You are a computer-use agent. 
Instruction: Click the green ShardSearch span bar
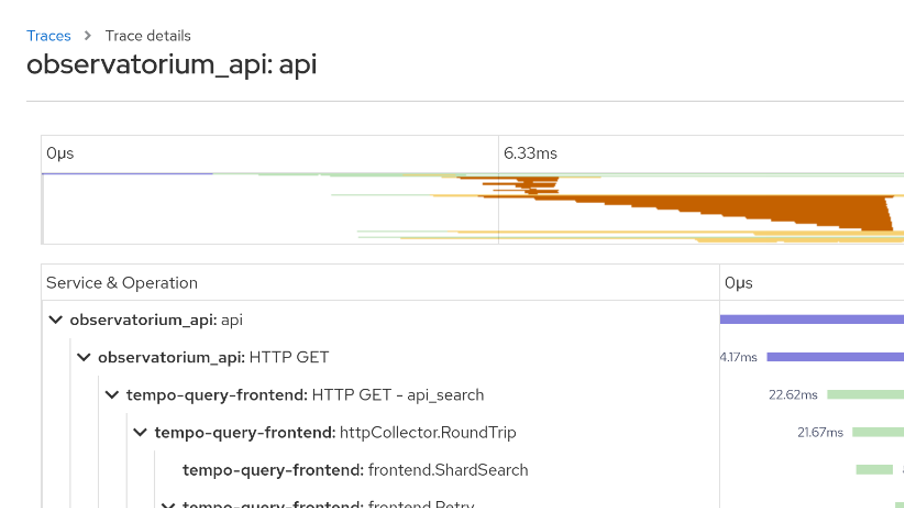coord(875,470)
